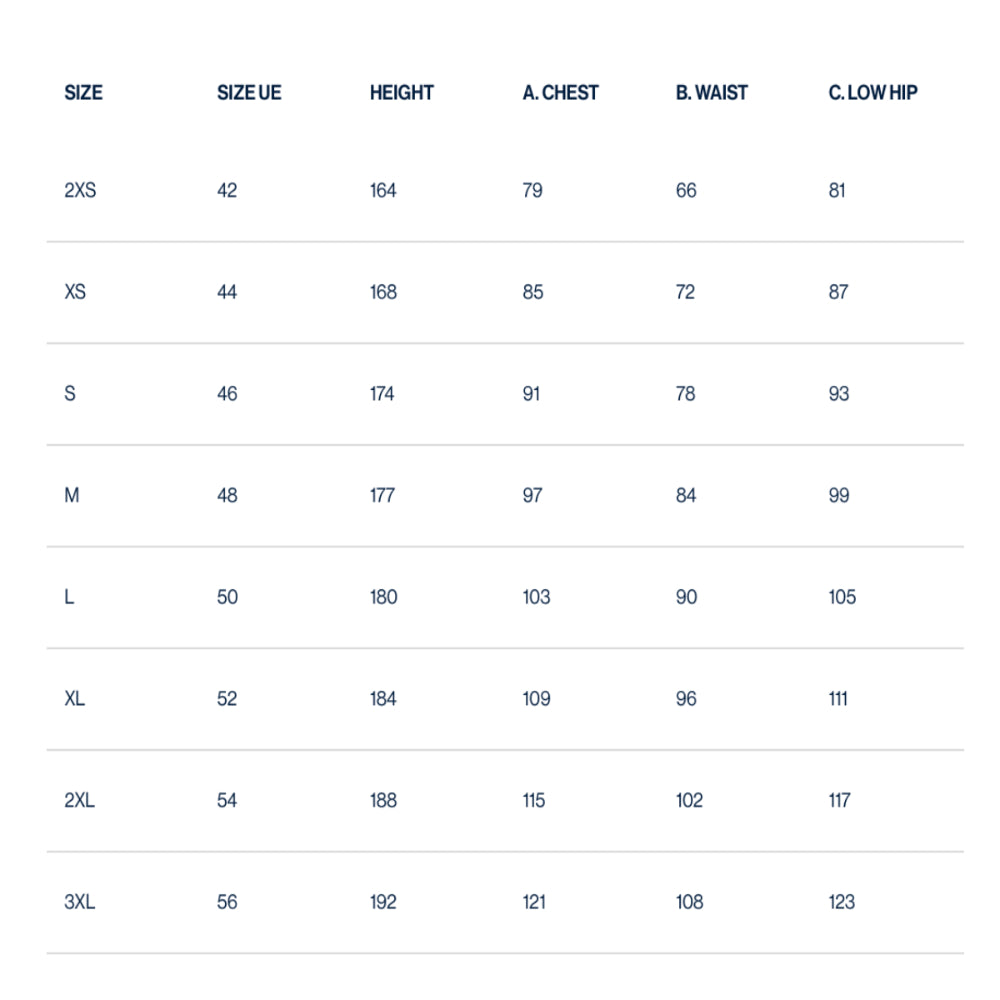Click the C. LOW HIP column header
This screenshot has width=1000, height=1000.
coord(873,93)
